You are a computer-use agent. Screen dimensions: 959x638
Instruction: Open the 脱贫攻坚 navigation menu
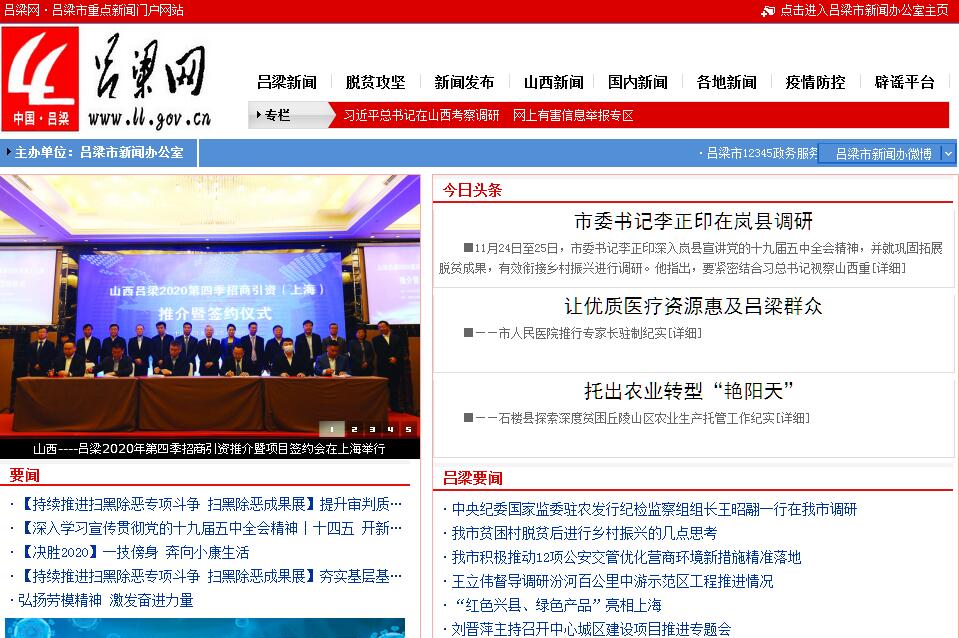coord(376,82)
